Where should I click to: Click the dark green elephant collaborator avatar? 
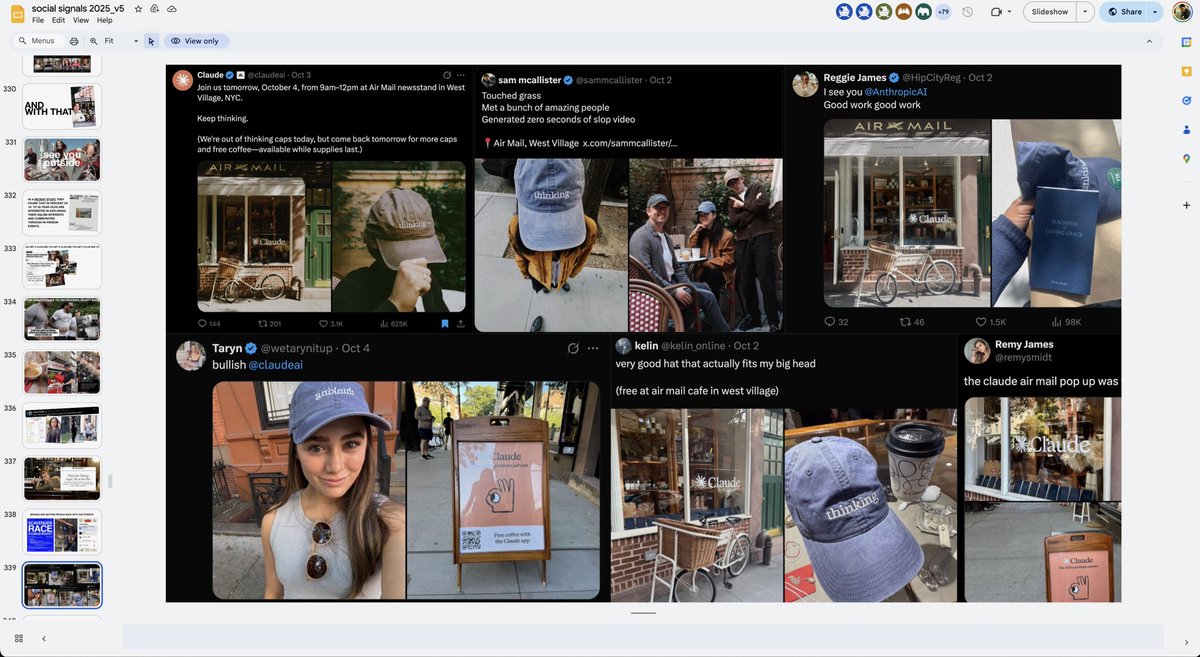[923, 12]
